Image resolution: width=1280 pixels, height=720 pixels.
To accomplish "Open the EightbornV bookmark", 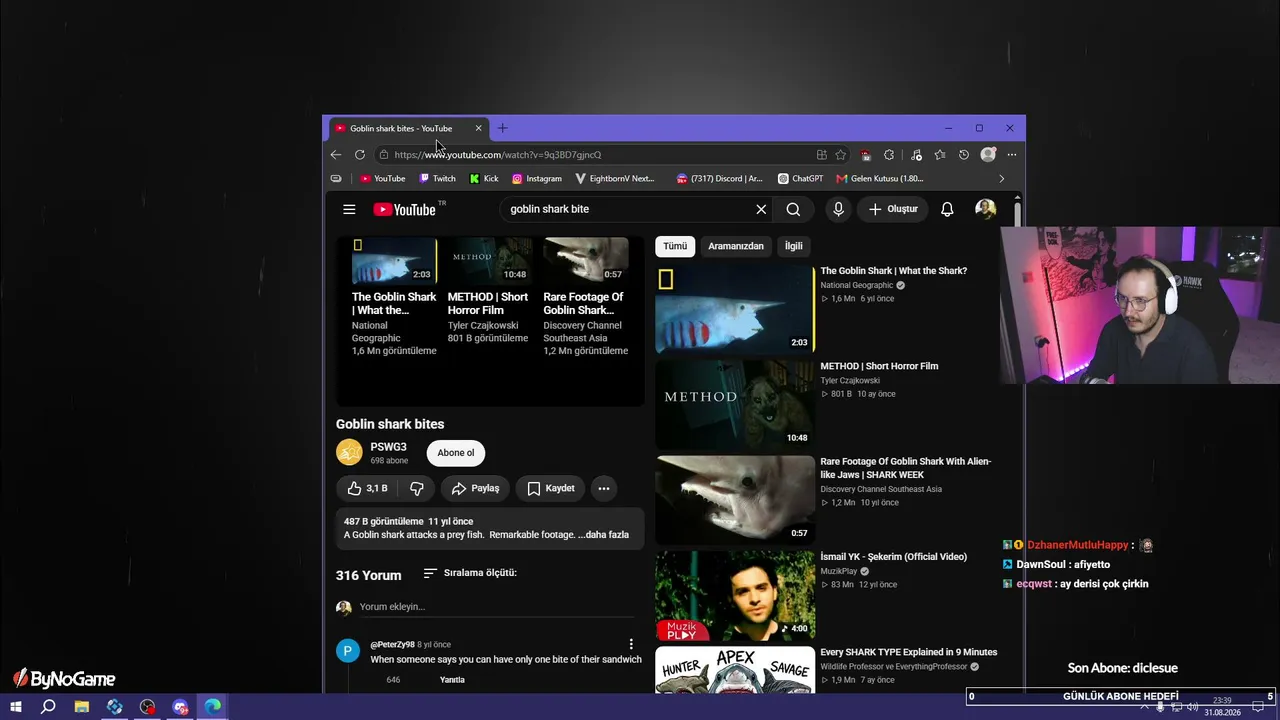I will 615,179.
